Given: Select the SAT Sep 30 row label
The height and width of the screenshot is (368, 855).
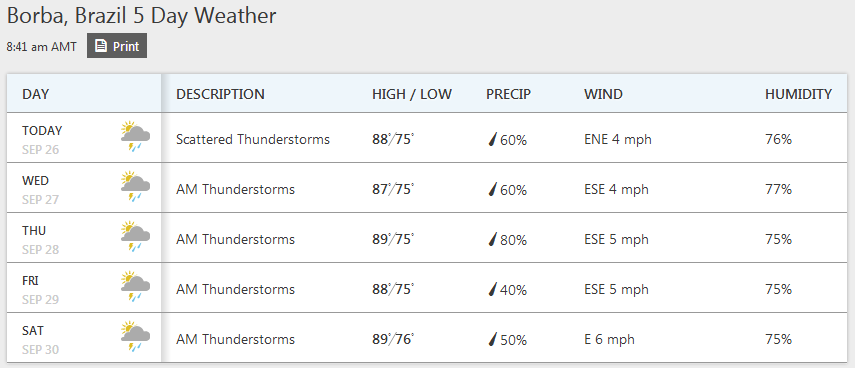Looking at the screenshot, I should pyautogui.click(x=40, y=340).
